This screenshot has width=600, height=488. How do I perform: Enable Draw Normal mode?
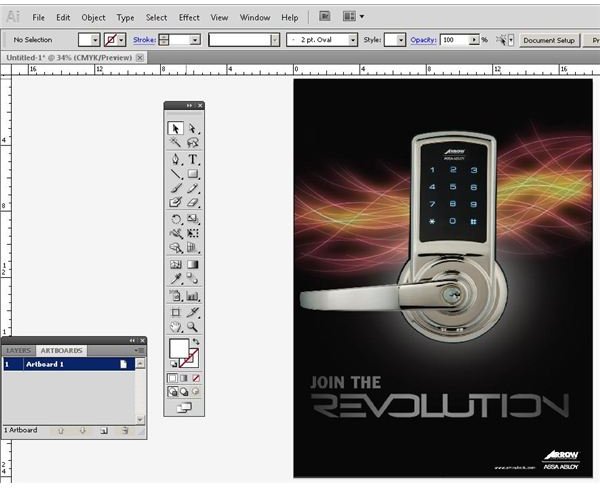[x=173, y=392]
